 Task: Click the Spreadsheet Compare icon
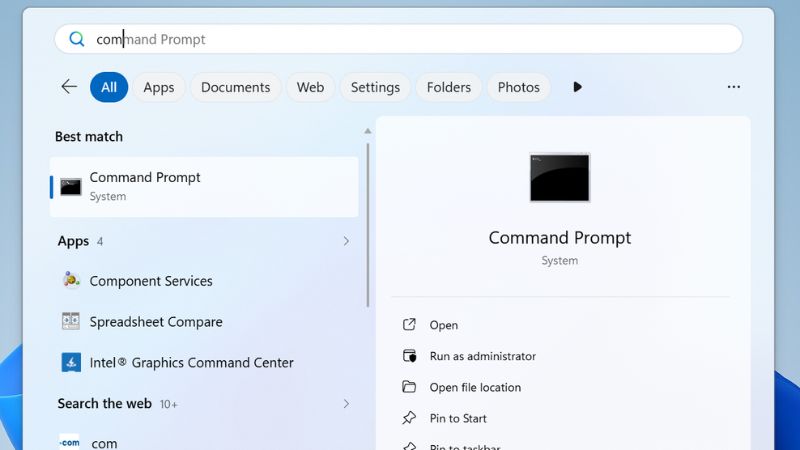70,321
